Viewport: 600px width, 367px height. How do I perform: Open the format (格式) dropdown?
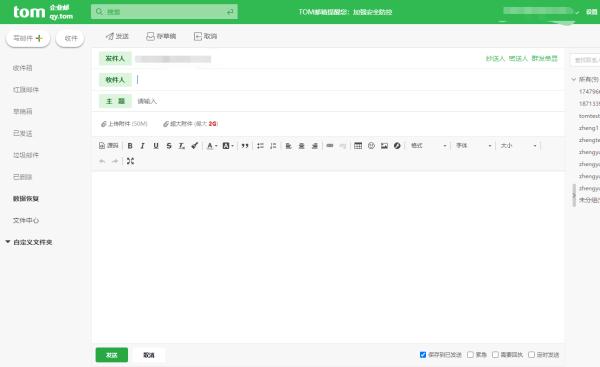[x=428, y=146]
